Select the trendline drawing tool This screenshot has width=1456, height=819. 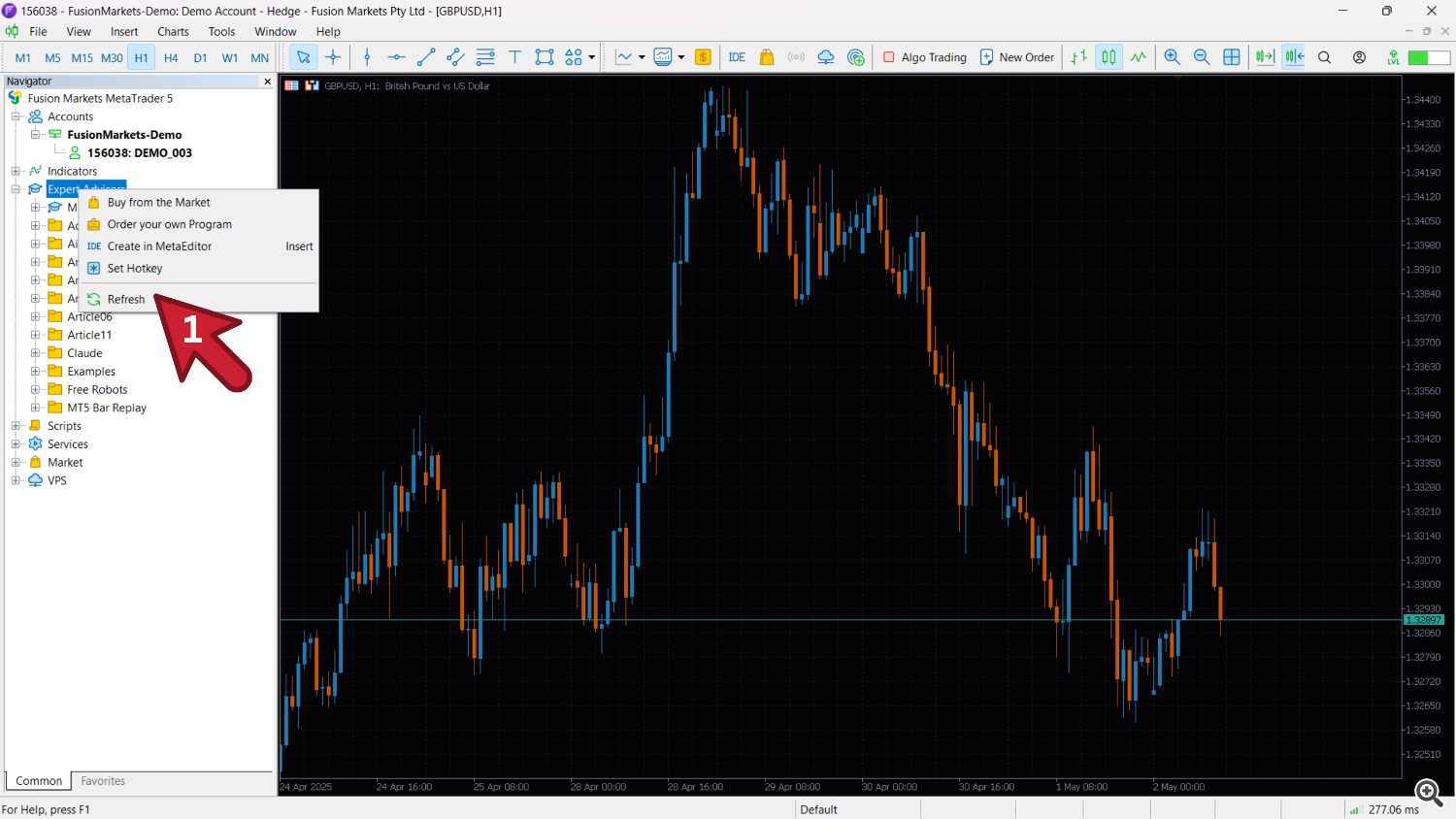tap(426, 57)
